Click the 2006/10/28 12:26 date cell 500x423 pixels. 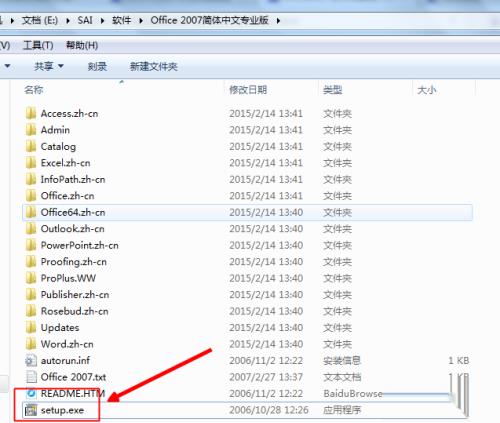pos(269,410)
